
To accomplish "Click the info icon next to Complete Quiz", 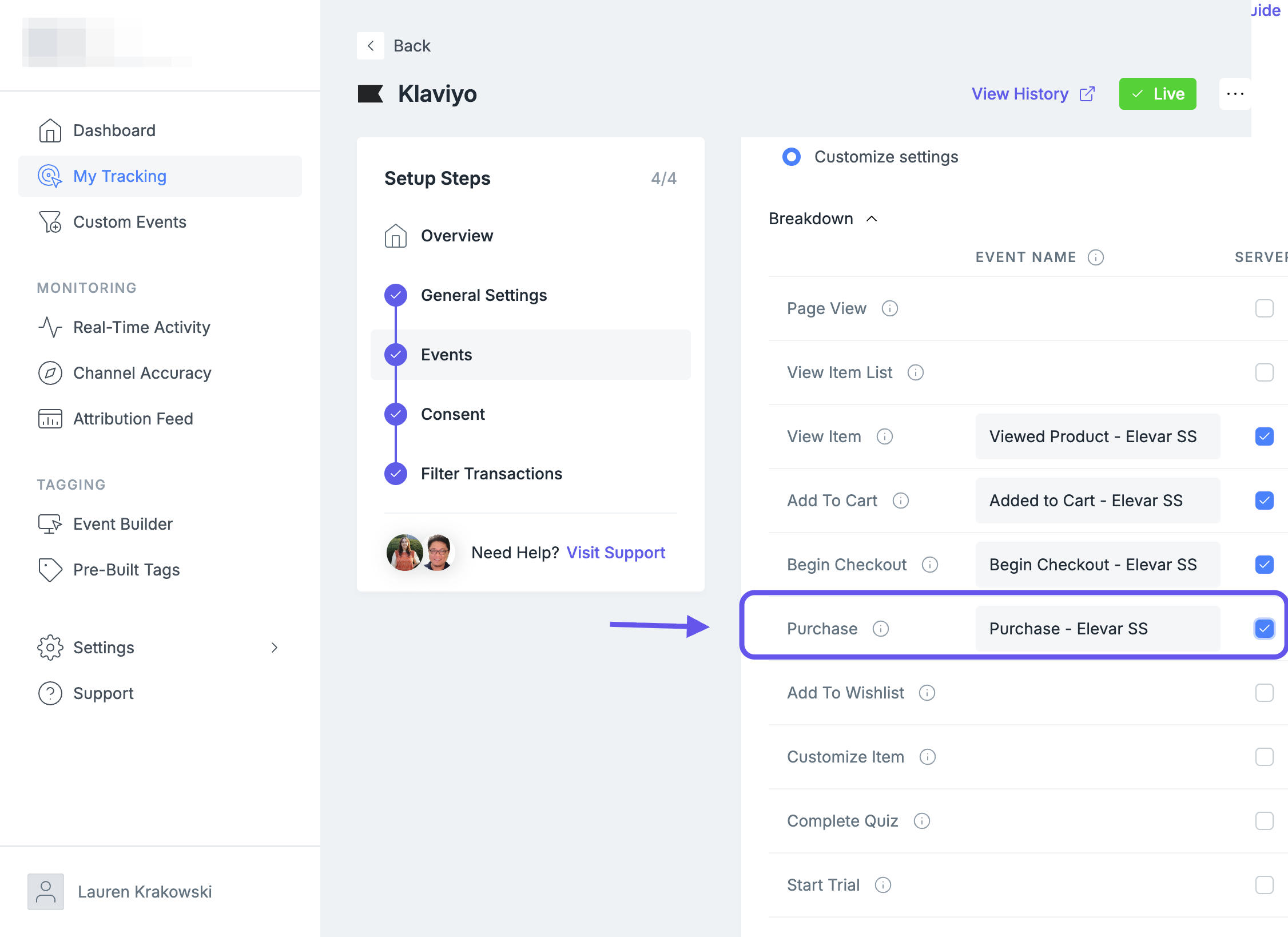I will click(x=922, y=821).
